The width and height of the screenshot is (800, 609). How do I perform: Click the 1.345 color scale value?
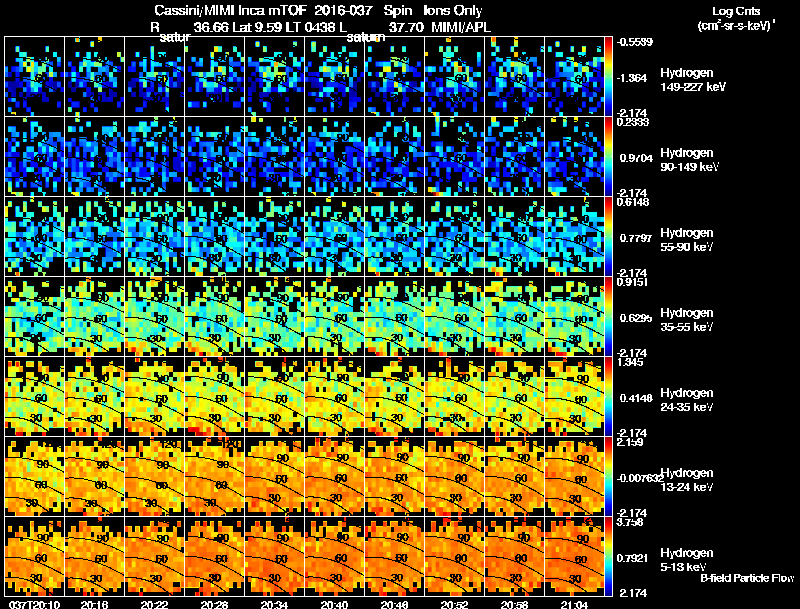click(630, 362)
